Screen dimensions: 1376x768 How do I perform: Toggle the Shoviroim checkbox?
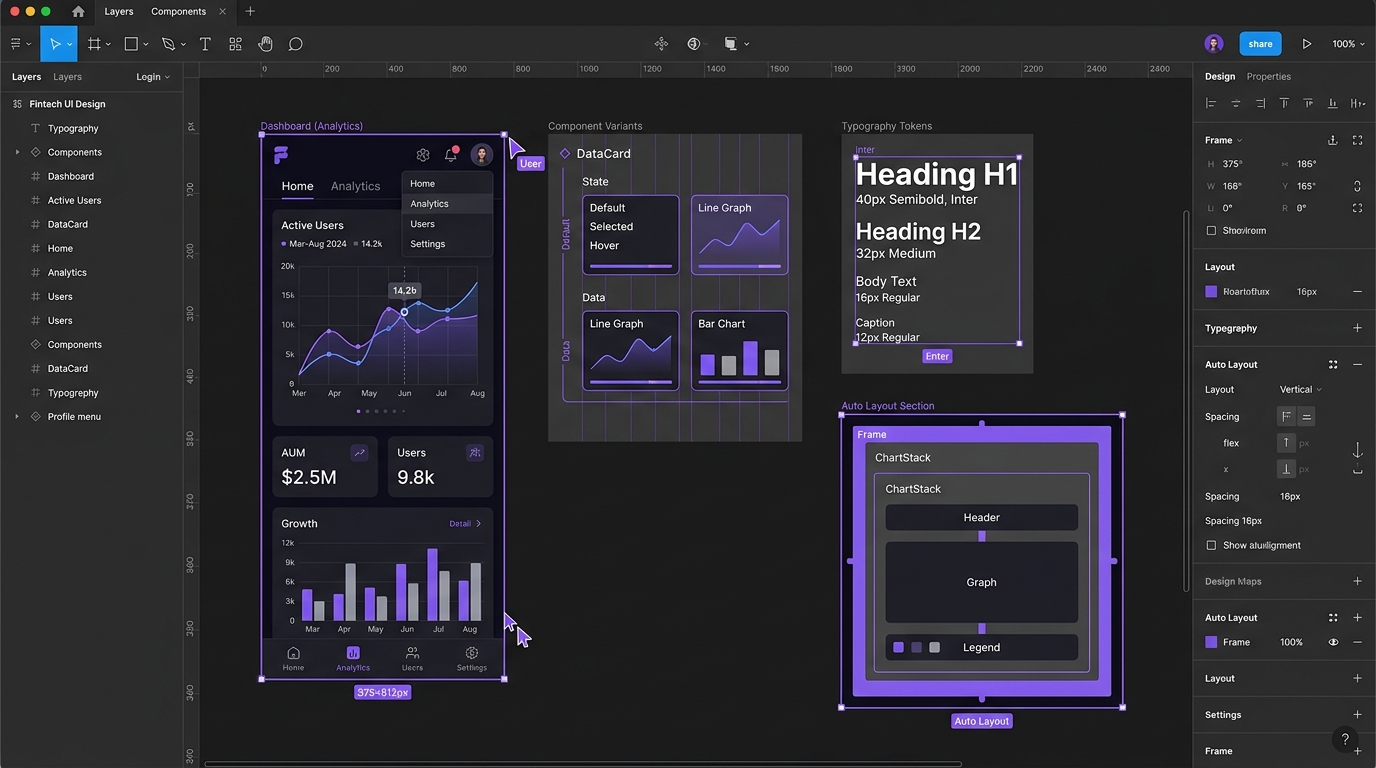pyautogui.click(x=1211, y=230)
